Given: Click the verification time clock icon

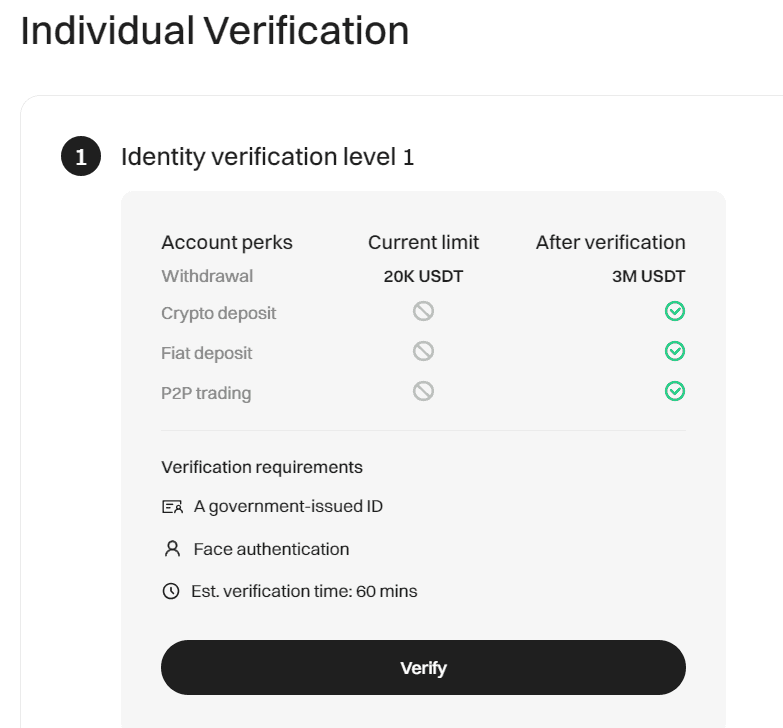Looking at the screenshot, I should click(x=171, y=591).
